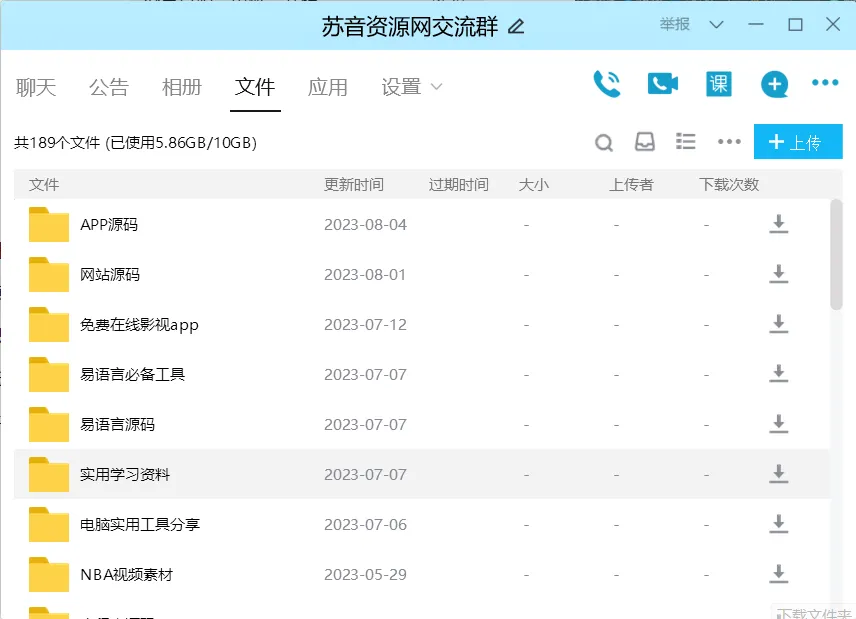Click the file list vertical scrollbar
This screenshot has height=619, width=856.
(836, 254)
